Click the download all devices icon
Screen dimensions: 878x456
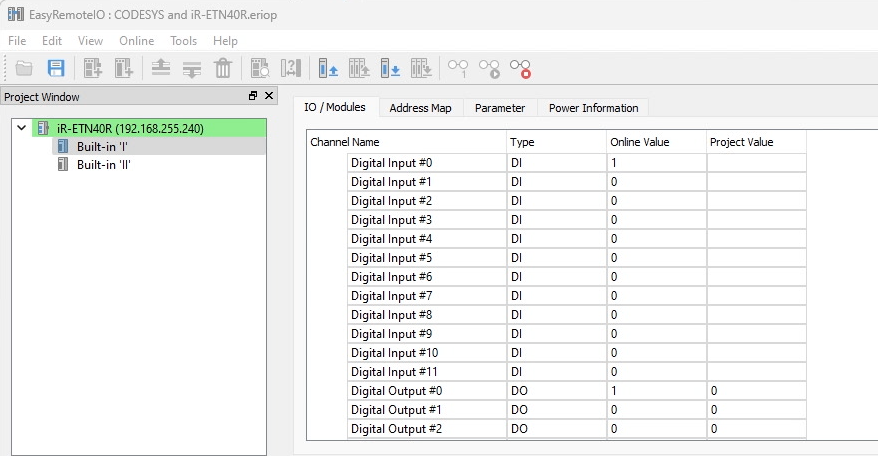(421, 68)
